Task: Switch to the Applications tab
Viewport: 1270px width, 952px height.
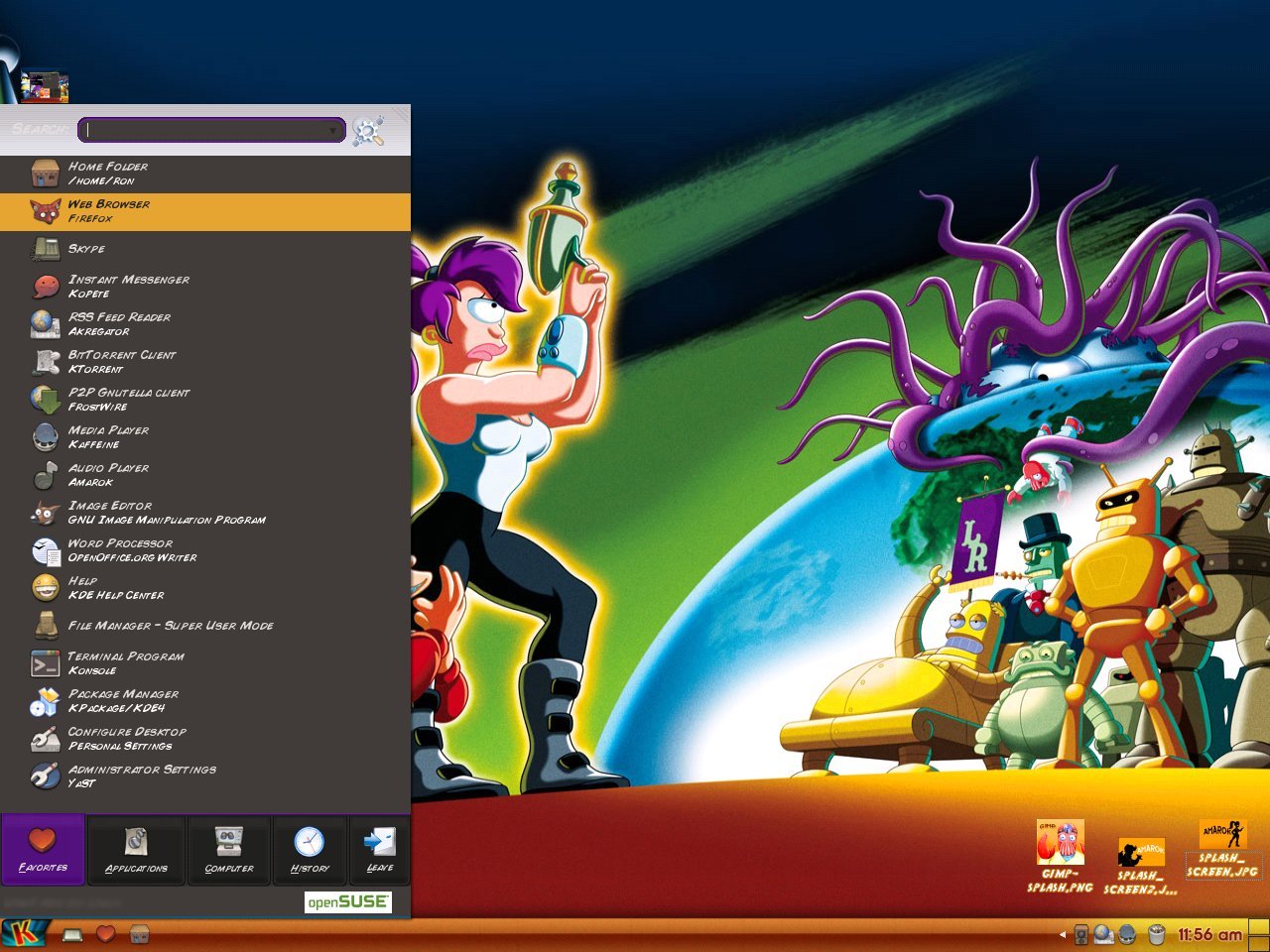Action: 137,850
